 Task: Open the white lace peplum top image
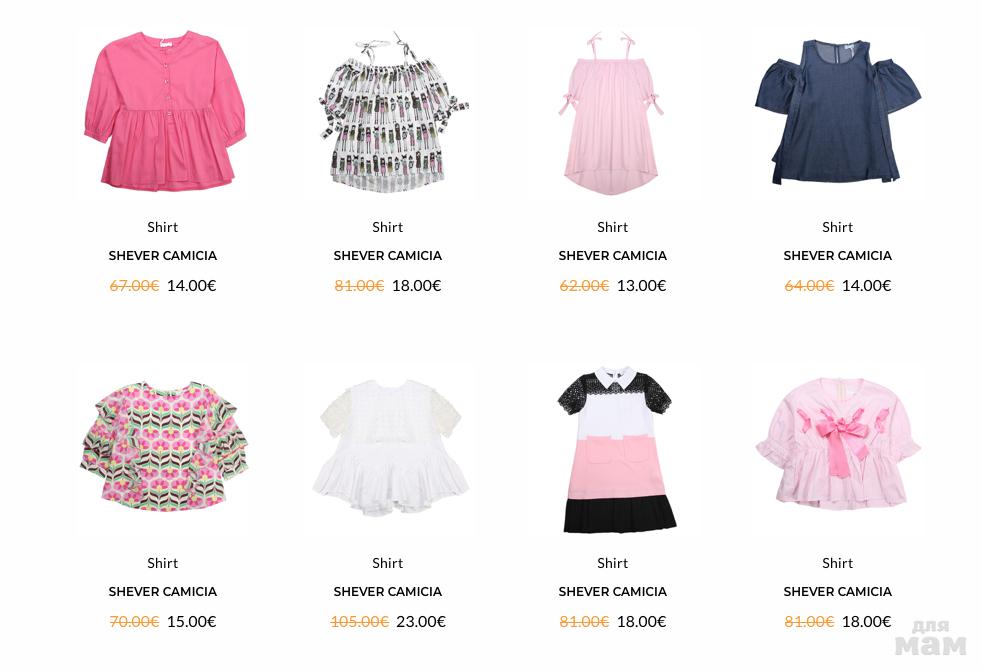pos(388,447)
